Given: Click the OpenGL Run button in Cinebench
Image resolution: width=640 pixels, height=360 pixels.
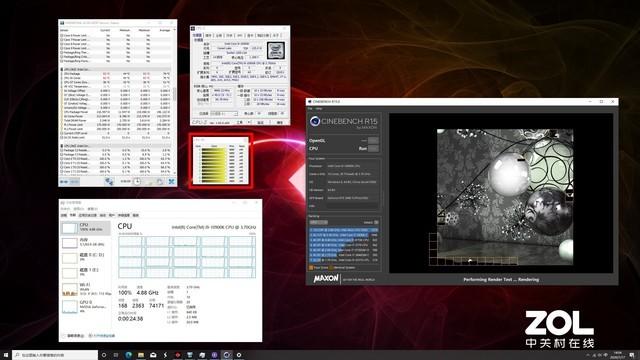Looking at the screenshot, I should click(373, 140).
